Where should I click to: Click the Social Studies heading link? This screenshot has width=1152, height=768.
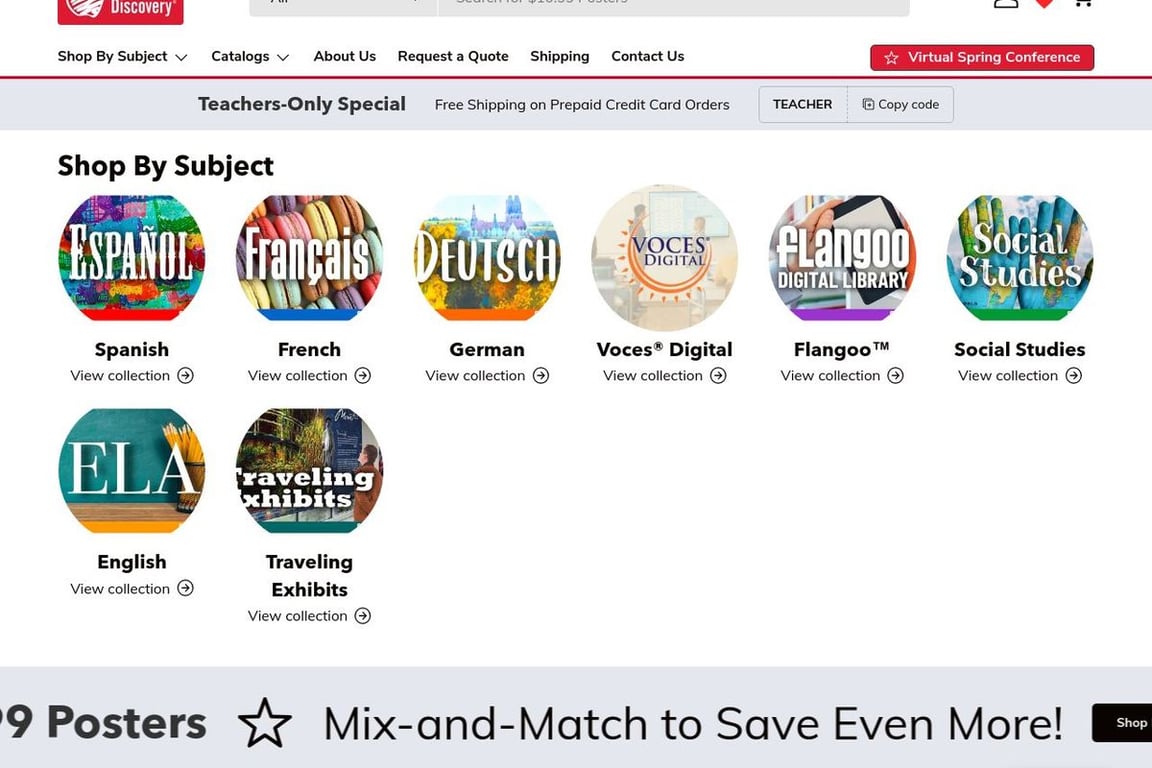click(x=1020, y=350)
